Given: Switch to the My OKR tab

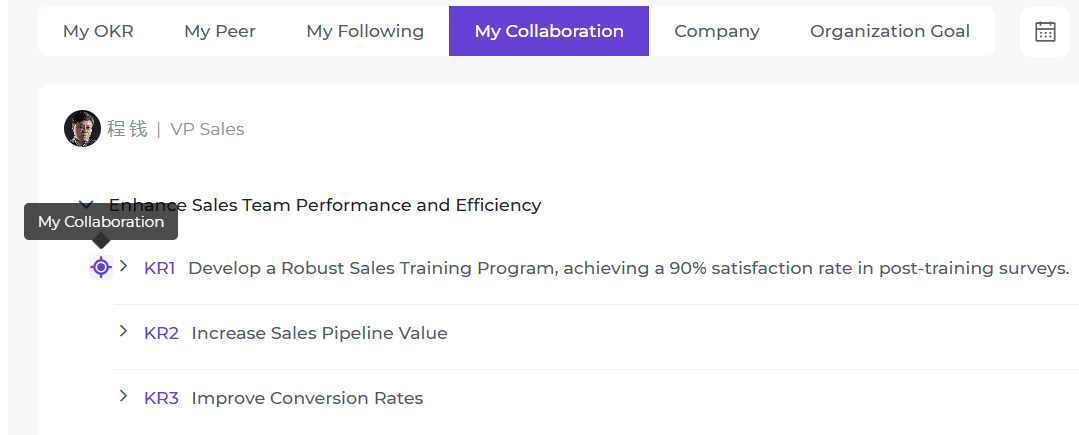Looking at the screenshot, I should coord(98,31).
